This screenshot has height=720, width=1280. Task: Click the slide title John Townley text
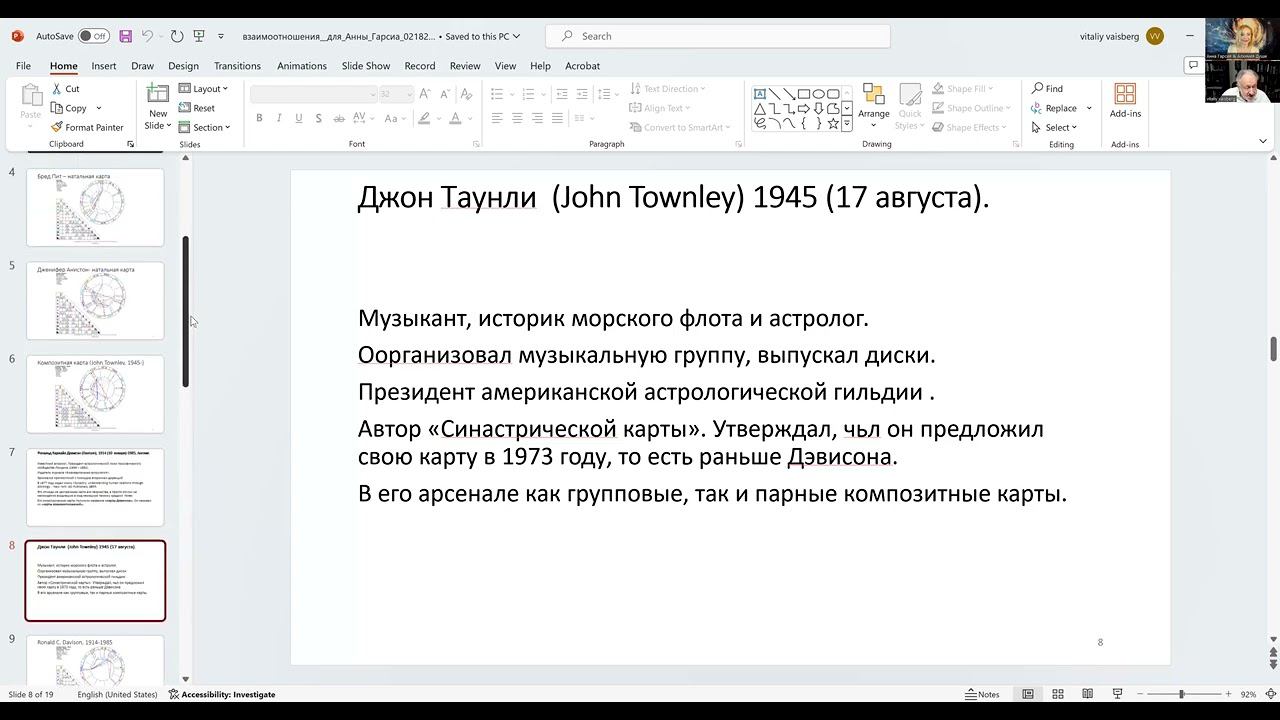[673, 197]
